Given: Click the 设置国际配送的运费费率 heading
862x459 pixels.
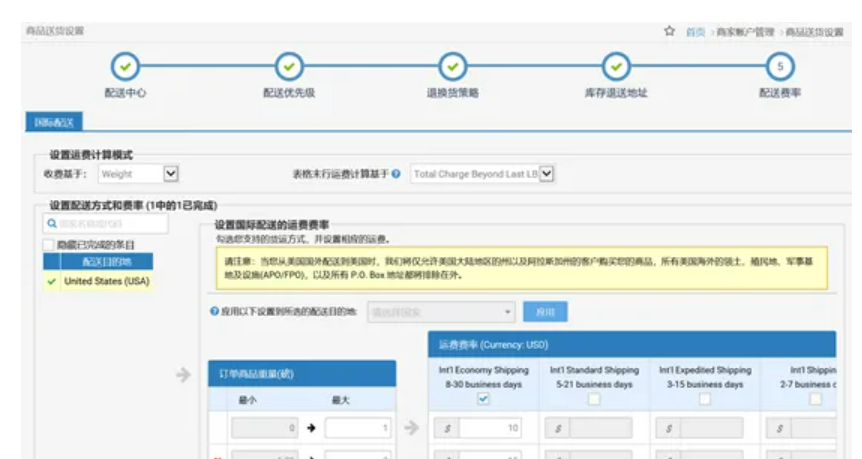Looking at the screenshot, I should tap(272, 225).
